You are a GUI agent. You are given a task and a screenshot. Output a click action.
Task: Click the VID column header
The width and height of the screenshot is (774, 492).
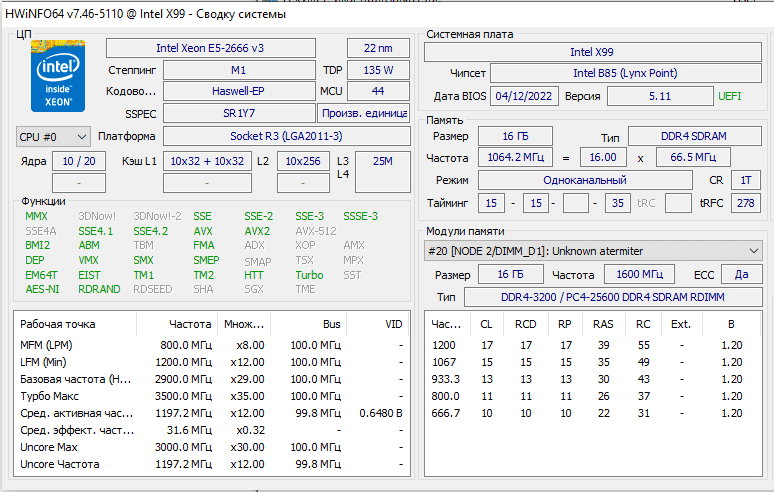point(394,324)
